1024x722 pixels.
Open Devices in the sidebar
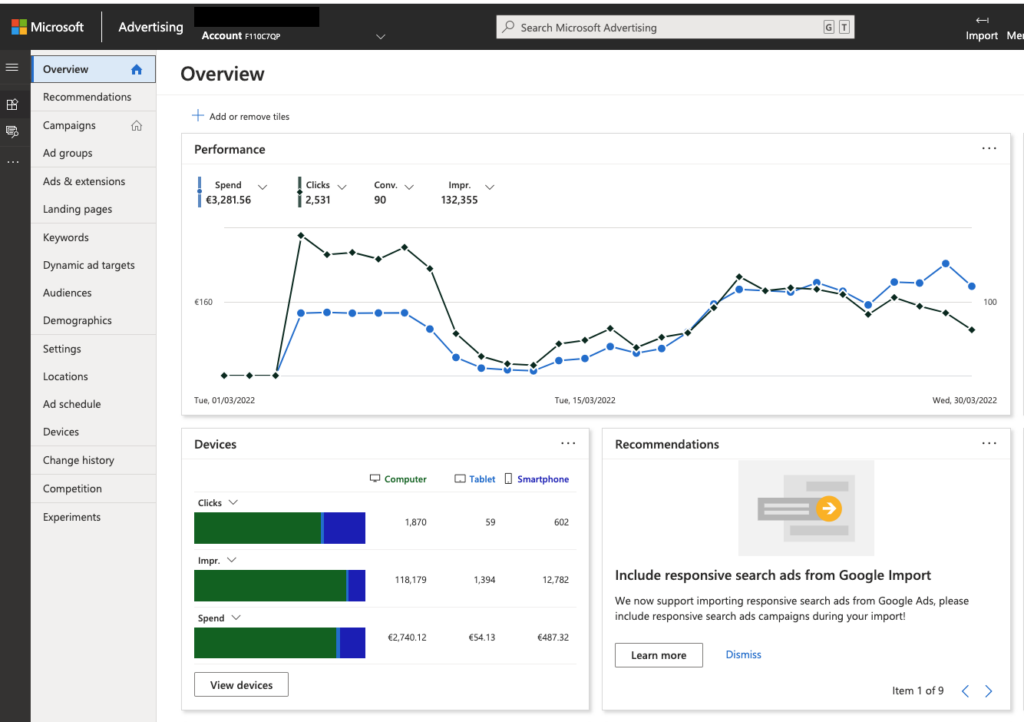[93, 432]
